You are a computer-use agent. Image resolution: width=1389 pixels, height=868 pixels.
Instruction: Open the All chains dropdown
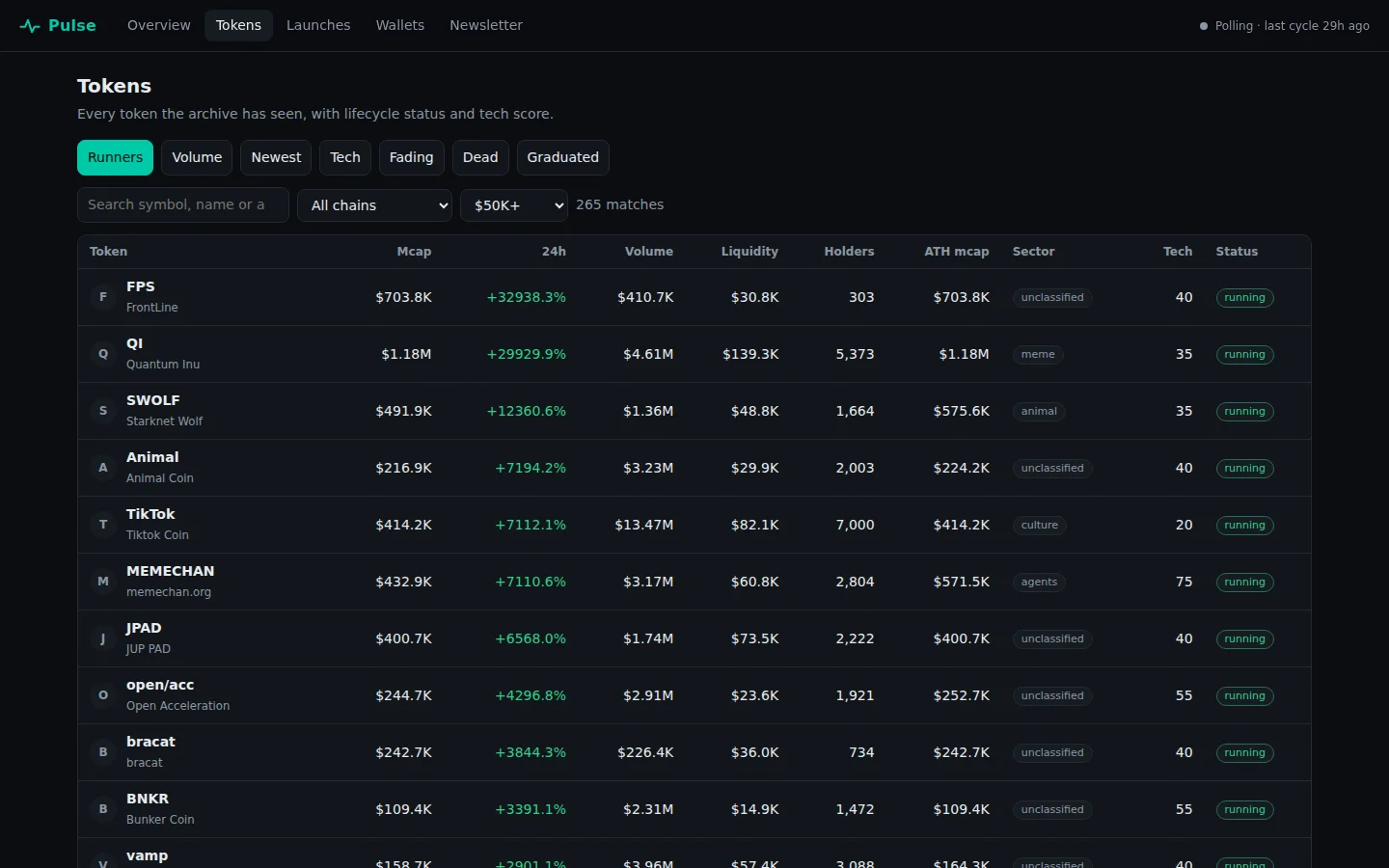point(375,205)
